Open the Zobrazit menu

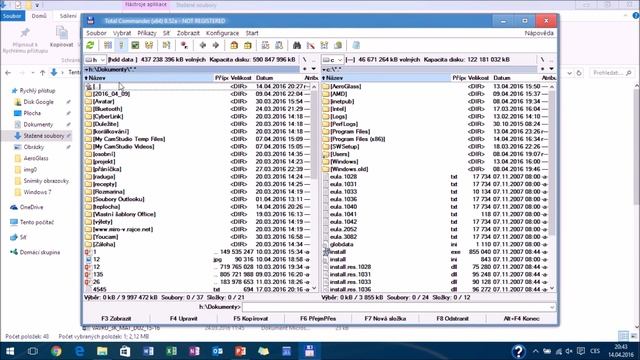(x=188, y=33)
